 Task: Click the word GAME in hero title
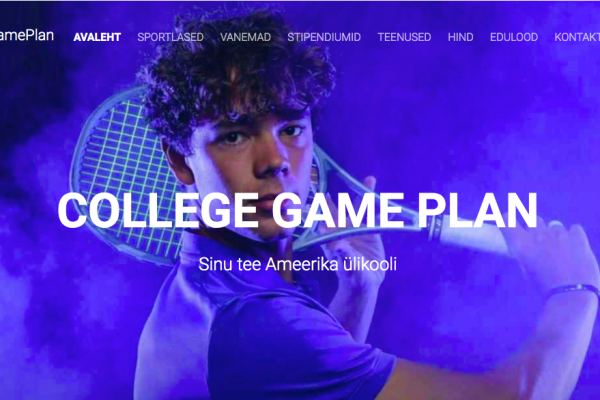click(338, 211)
